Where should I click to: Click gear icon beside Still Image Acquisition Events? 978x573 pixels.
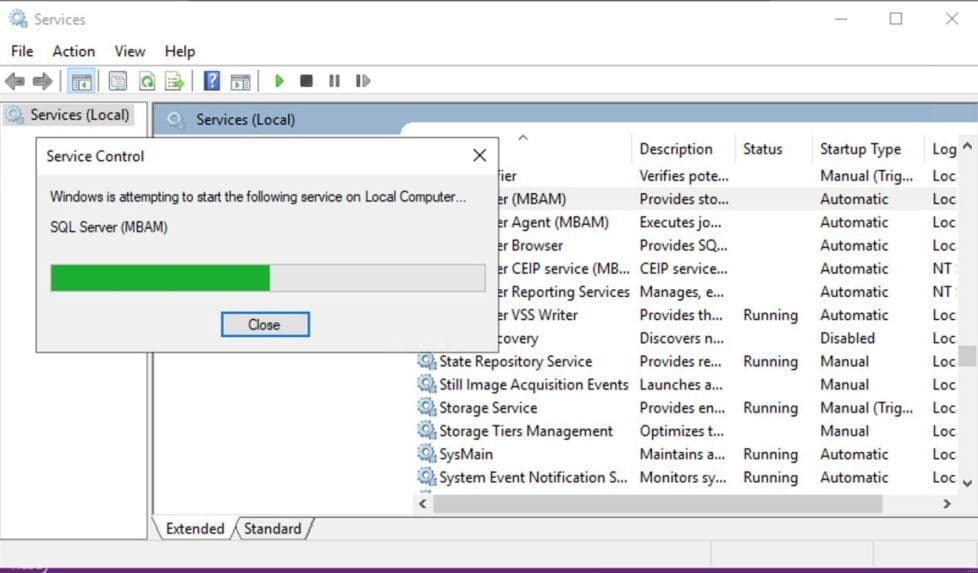pyautogui.click(x=427, y=384)
